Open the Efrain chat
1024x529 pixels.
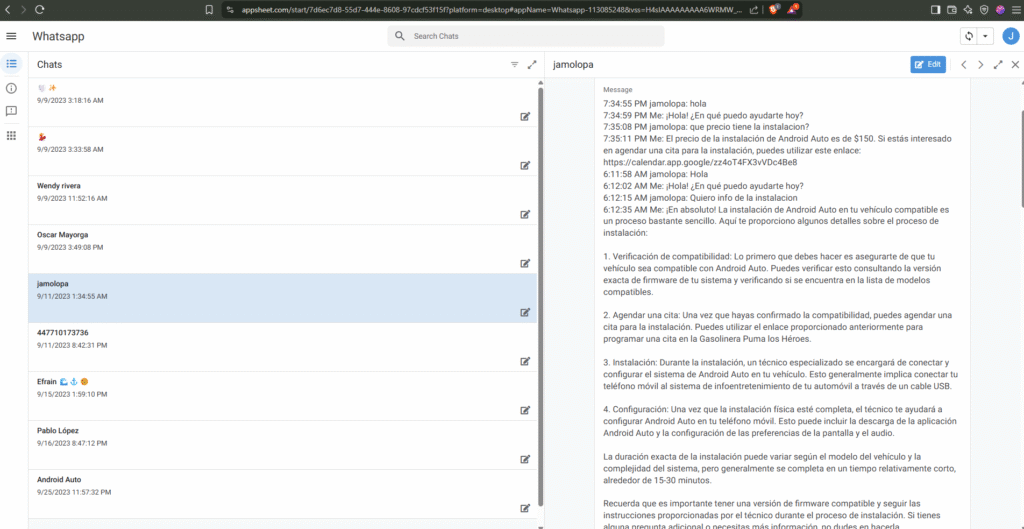tap(282, 396)
